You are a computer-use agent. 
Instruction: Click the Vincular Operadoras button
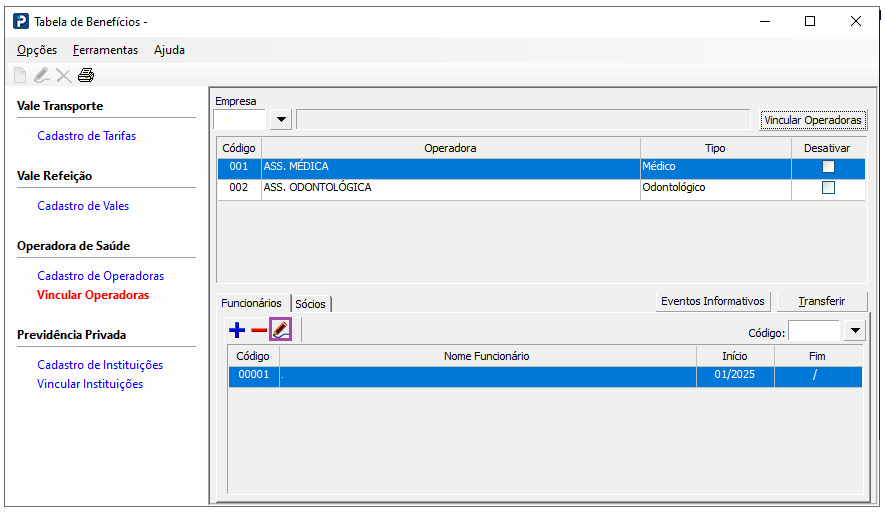coord(813,120)
